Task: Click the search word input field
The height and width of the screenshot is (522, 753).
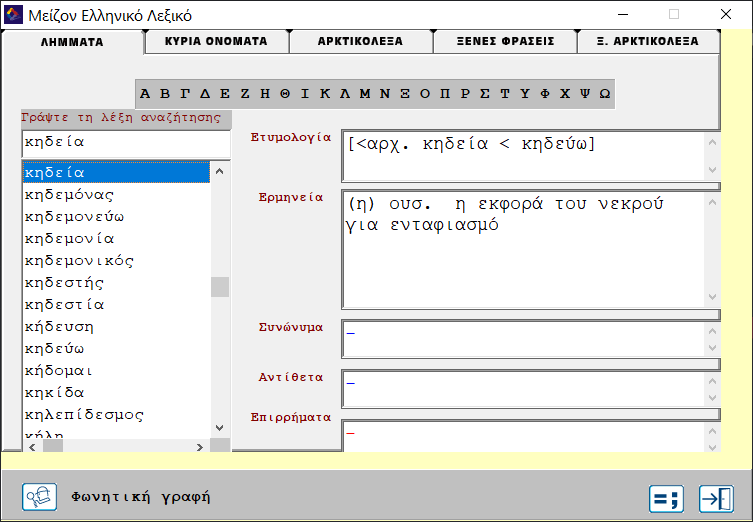Action: pos(126,143)
